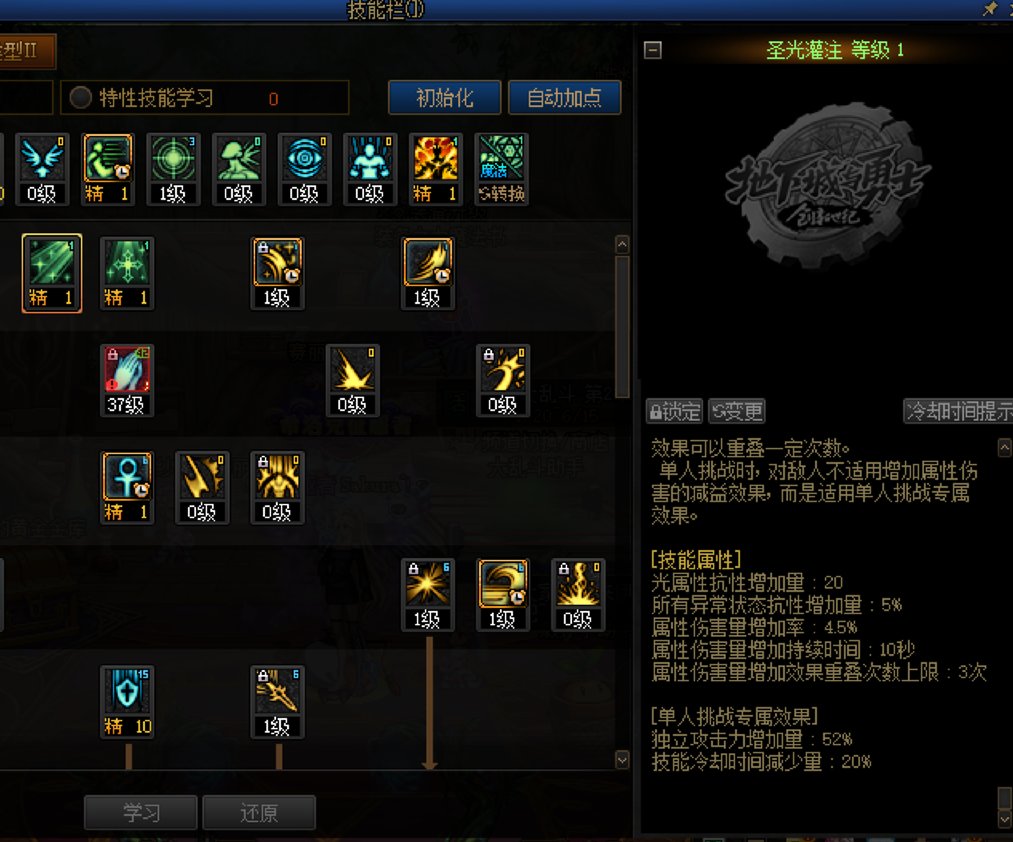Click the 初始化 reset button
1013x842 pixels.
444,98
